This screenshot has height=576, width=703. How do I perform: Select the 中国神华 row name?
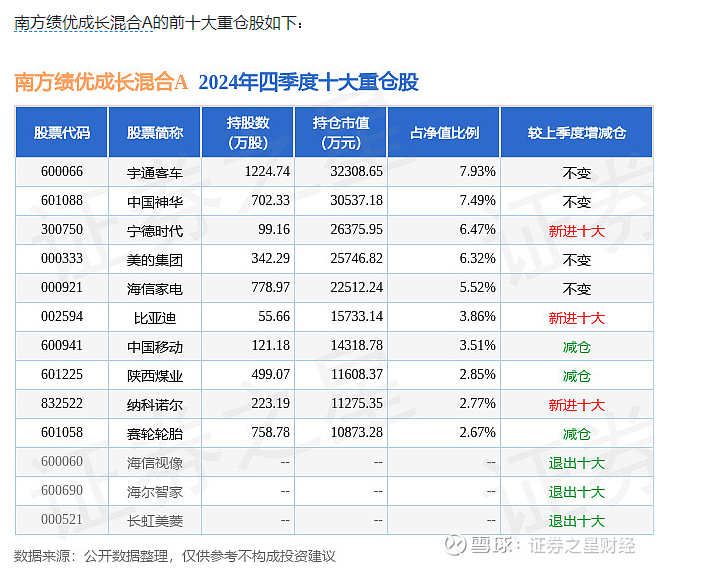click(155, 202)
